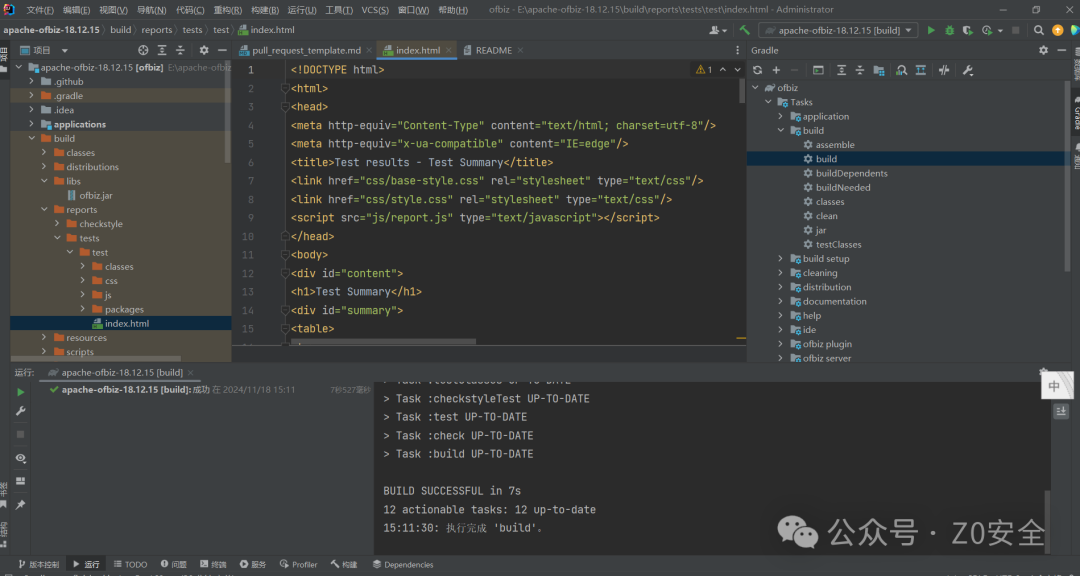The width and height of the screenshot is (1080, 576).
Task: Hide the Project tool window
Action: [x=222, y=50]
